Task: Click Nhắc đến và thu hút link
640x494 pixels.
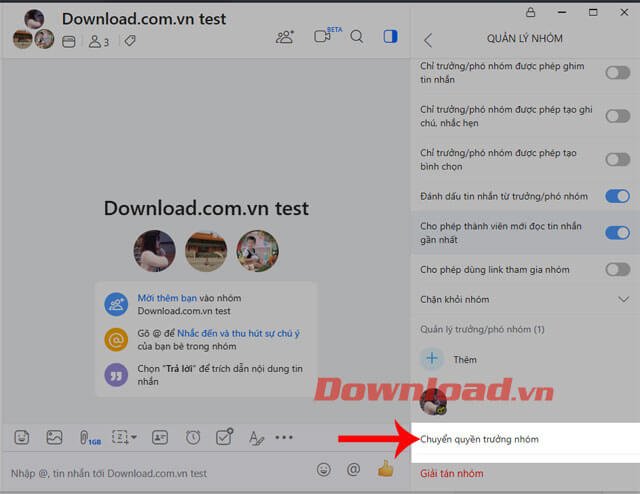Action: [238, 334]
